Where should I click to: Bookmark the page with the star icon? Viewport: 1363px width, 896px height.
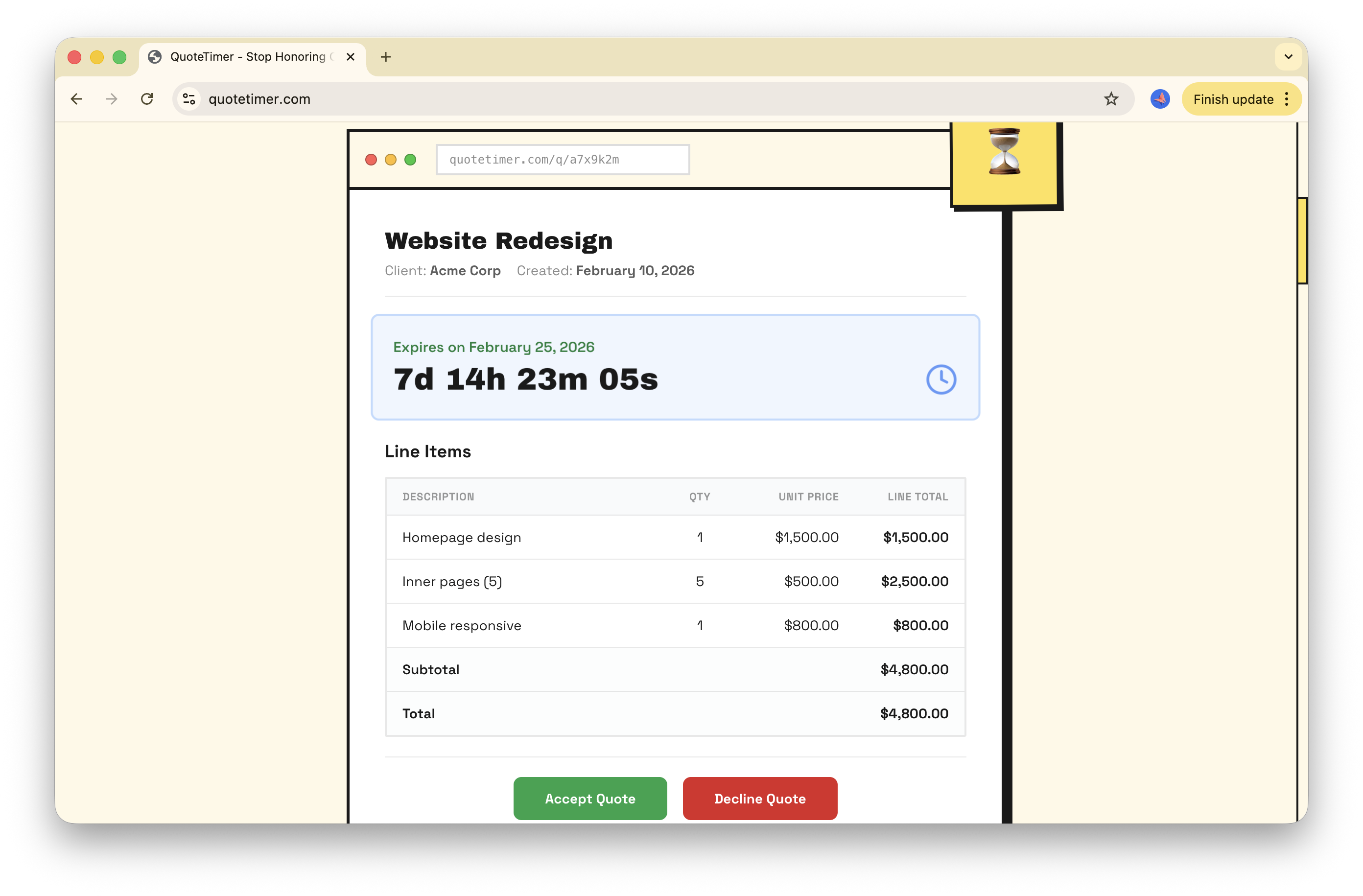[x=1111, y=98]
